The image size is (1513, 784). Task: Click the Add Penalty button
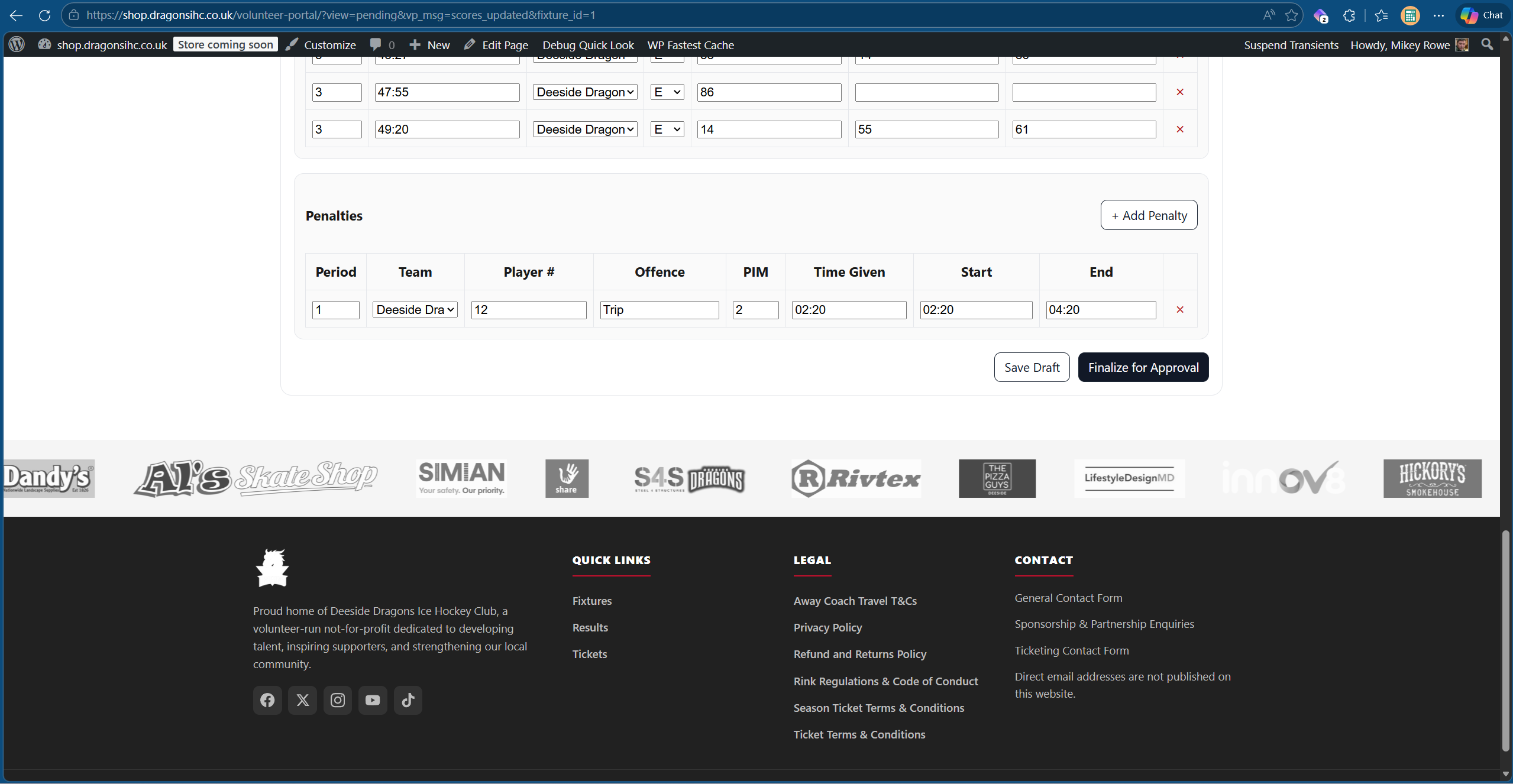pyautogui.click(x=1148, y=215)
